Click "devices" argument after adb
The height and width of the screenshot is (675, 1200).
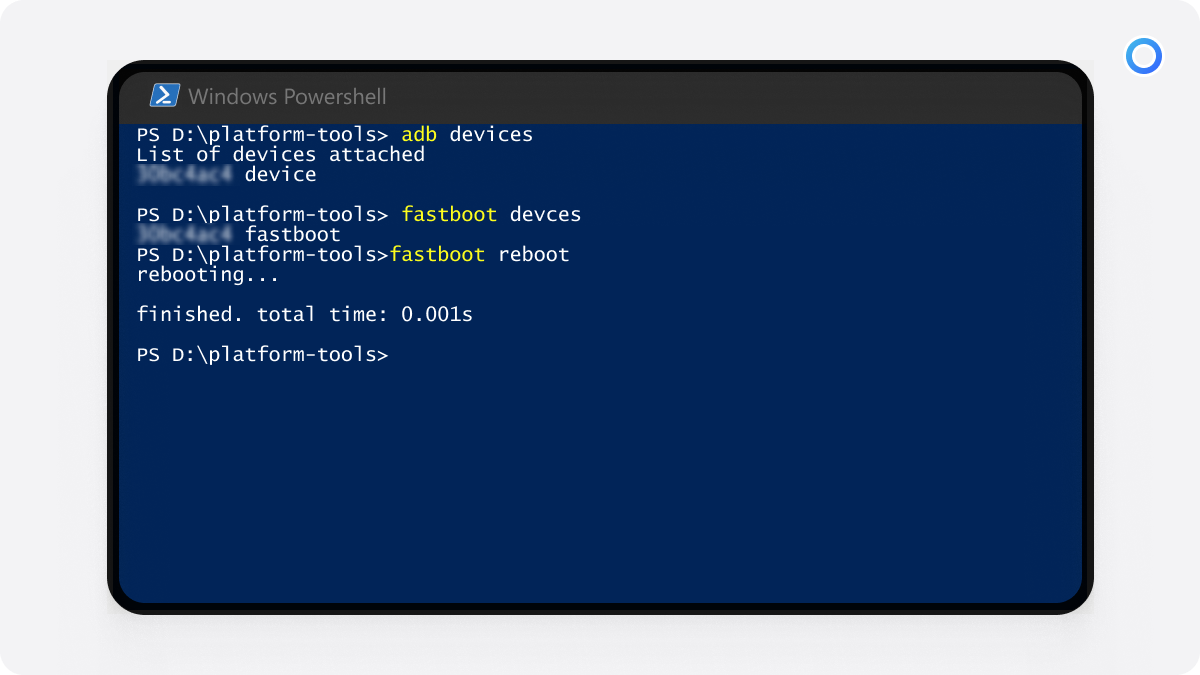491,134
